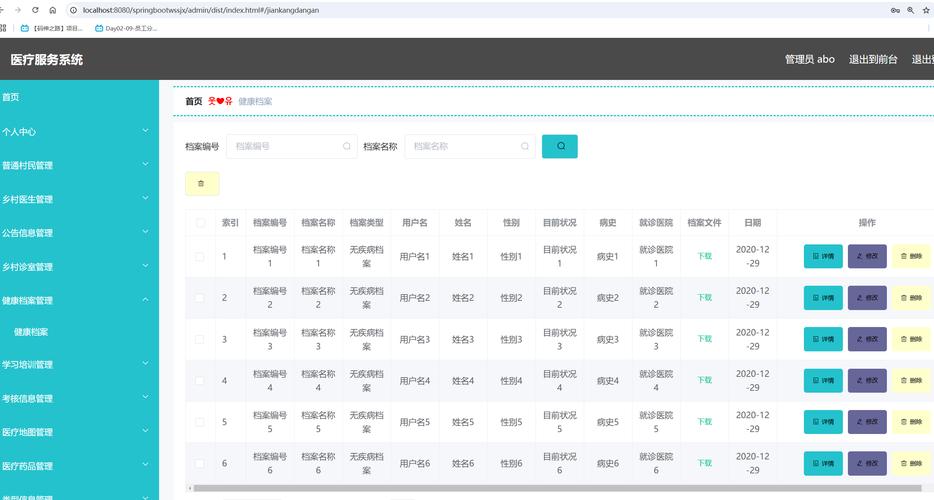The height and width of the screenshot is (500, 934).
Task: Download the 档案文件 for row 3
Action: coord(704,339)
